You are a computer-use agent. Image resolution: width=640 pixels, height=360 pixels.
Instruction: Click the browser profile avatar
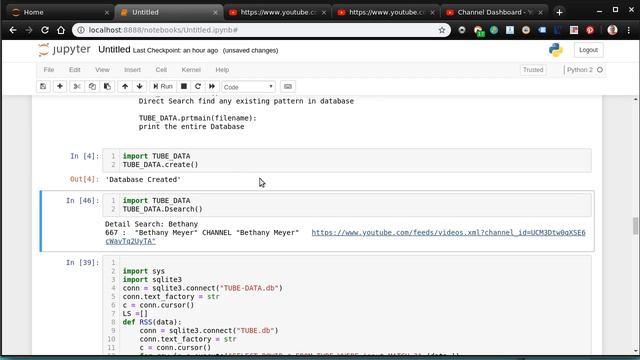point(612,30)
